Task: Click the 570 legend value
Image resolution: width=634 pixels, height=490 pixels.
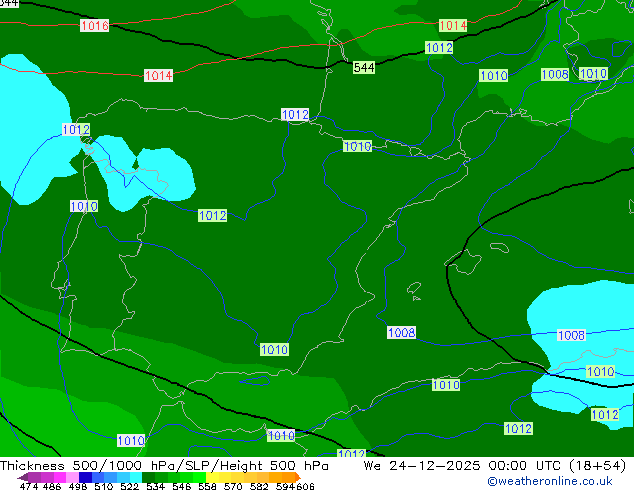Action: [233, 486]
